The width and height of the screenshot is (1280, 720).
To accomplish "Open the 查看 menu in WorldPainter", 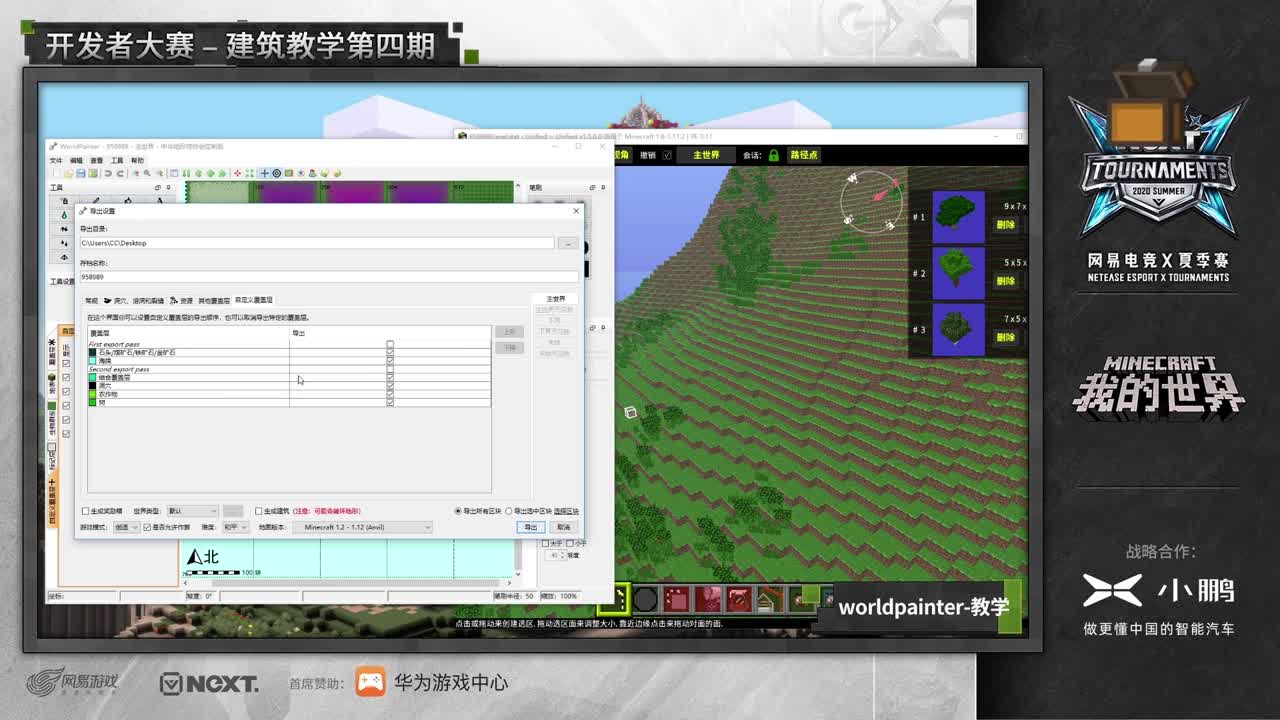I will tap(97, 160).
